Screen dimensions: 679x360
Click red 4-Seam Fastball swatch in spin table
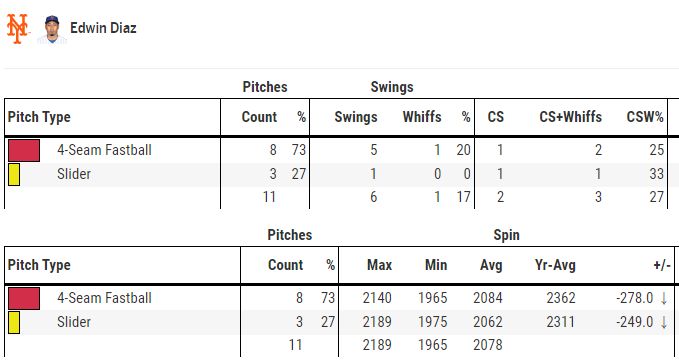(24, 298)
